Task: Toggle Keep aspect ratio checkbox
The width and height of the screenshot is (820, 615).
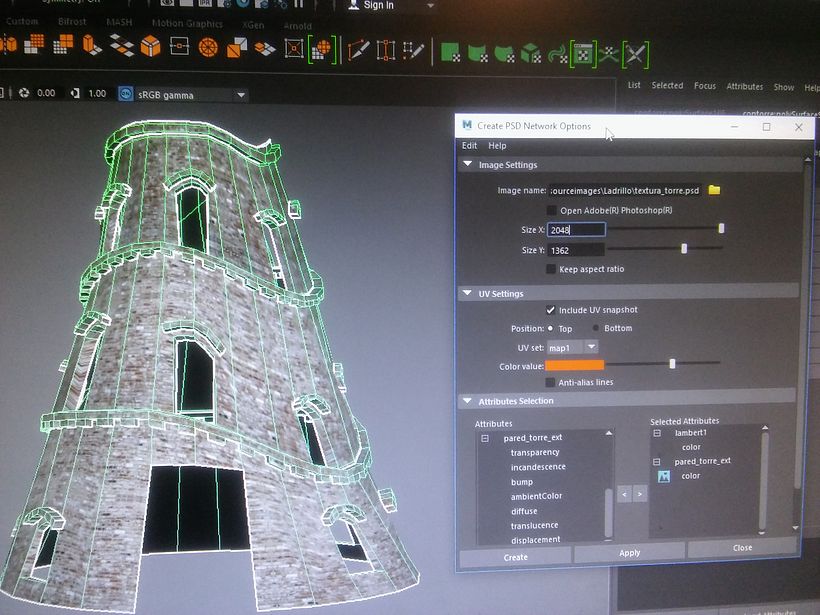Action: (551, 269)
